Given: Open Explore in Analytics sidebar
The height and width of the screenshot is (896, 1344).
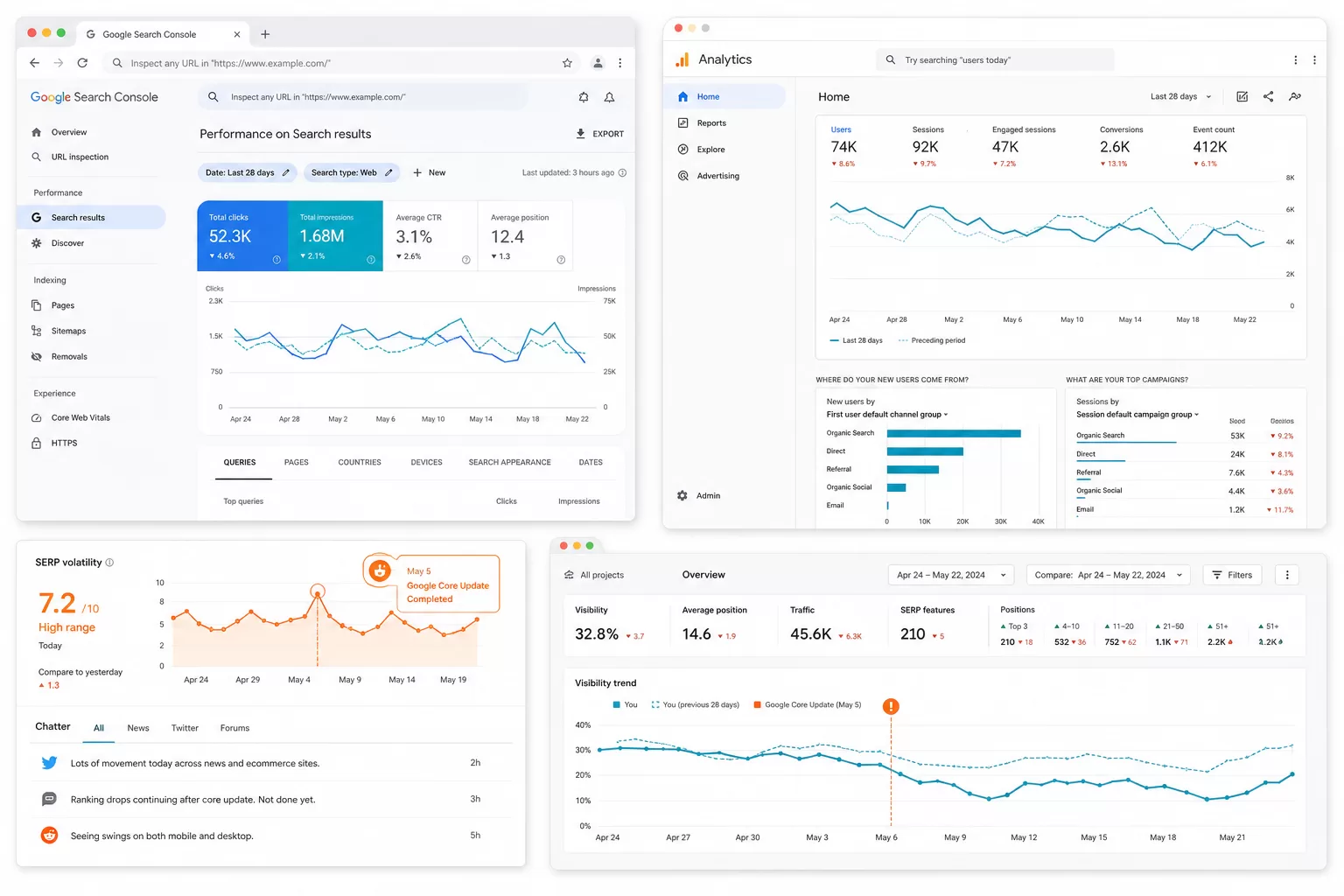Looking at the screenshot, I should [710, 150].
